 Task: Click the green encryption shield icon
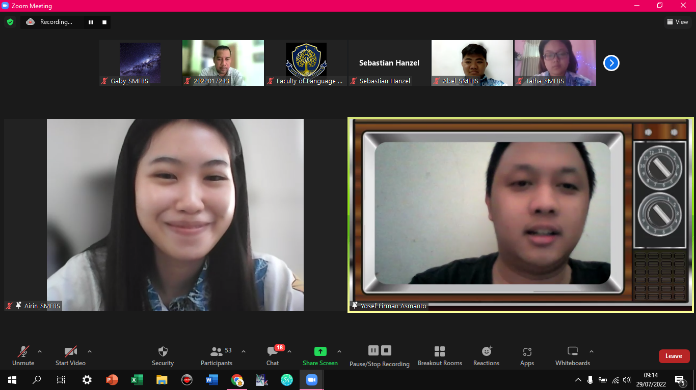10,22
